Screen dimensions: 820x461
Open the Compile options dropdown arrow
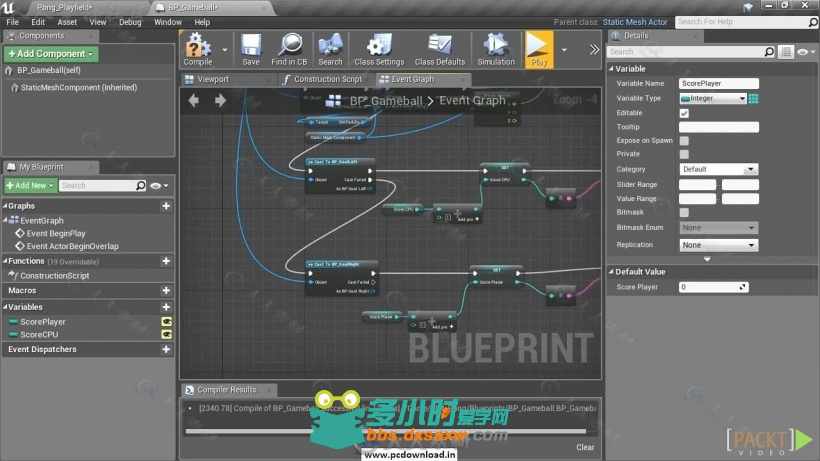coord(225,50)
